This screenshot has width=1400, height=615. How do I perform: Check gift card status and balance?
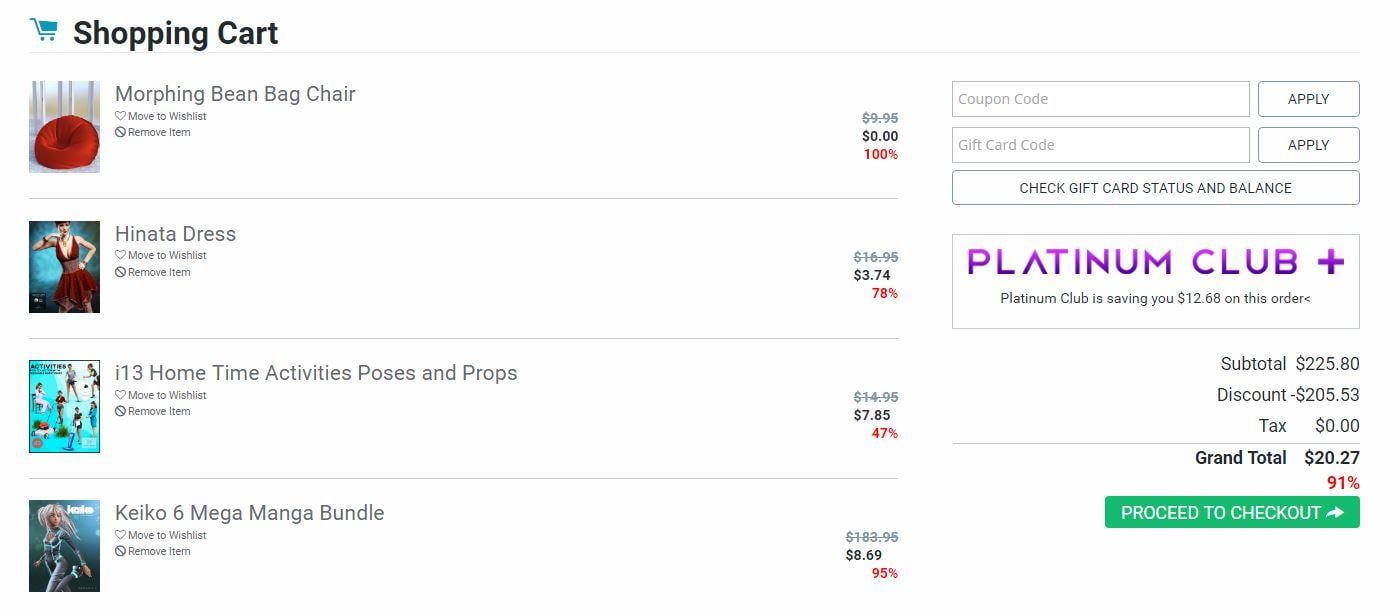point(1155,188)
